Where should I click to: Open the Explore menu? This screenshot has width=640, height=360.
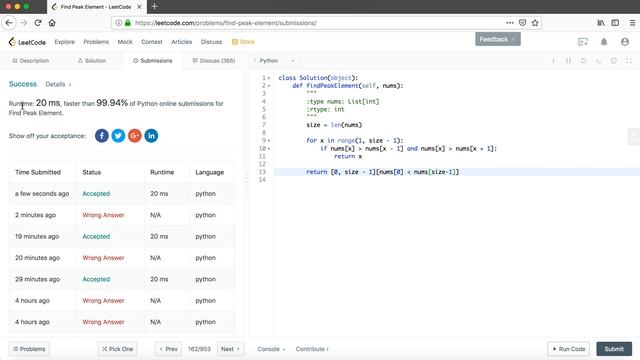coord(64,42)
